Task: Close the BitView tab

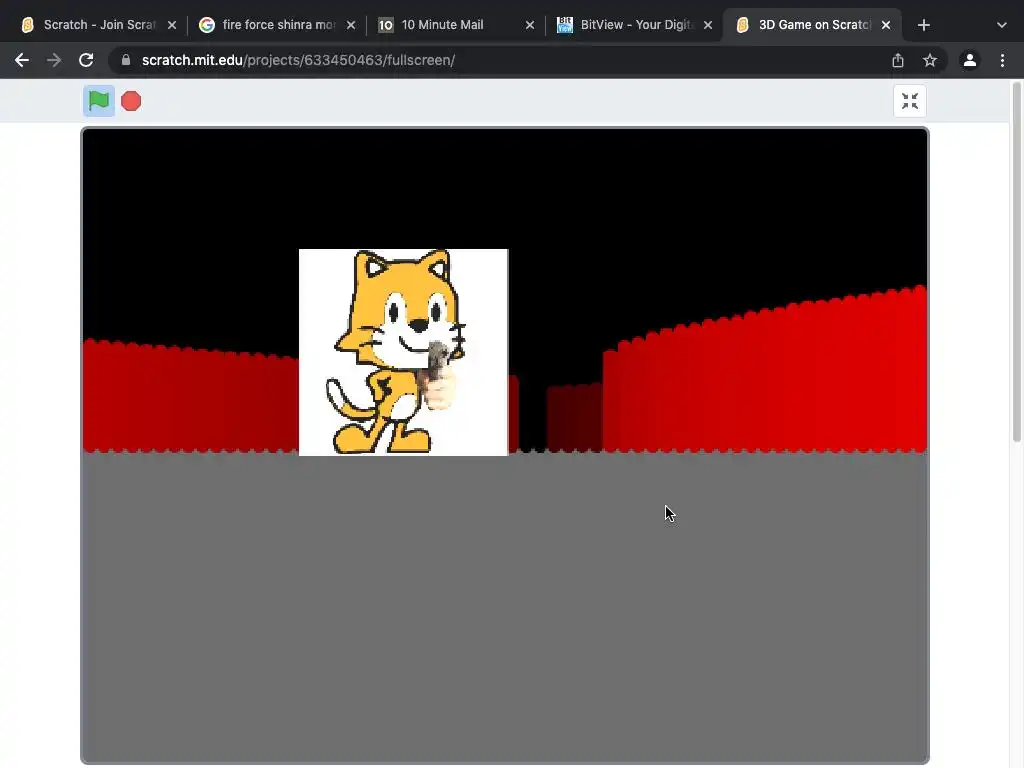Action: coord(708,25)
